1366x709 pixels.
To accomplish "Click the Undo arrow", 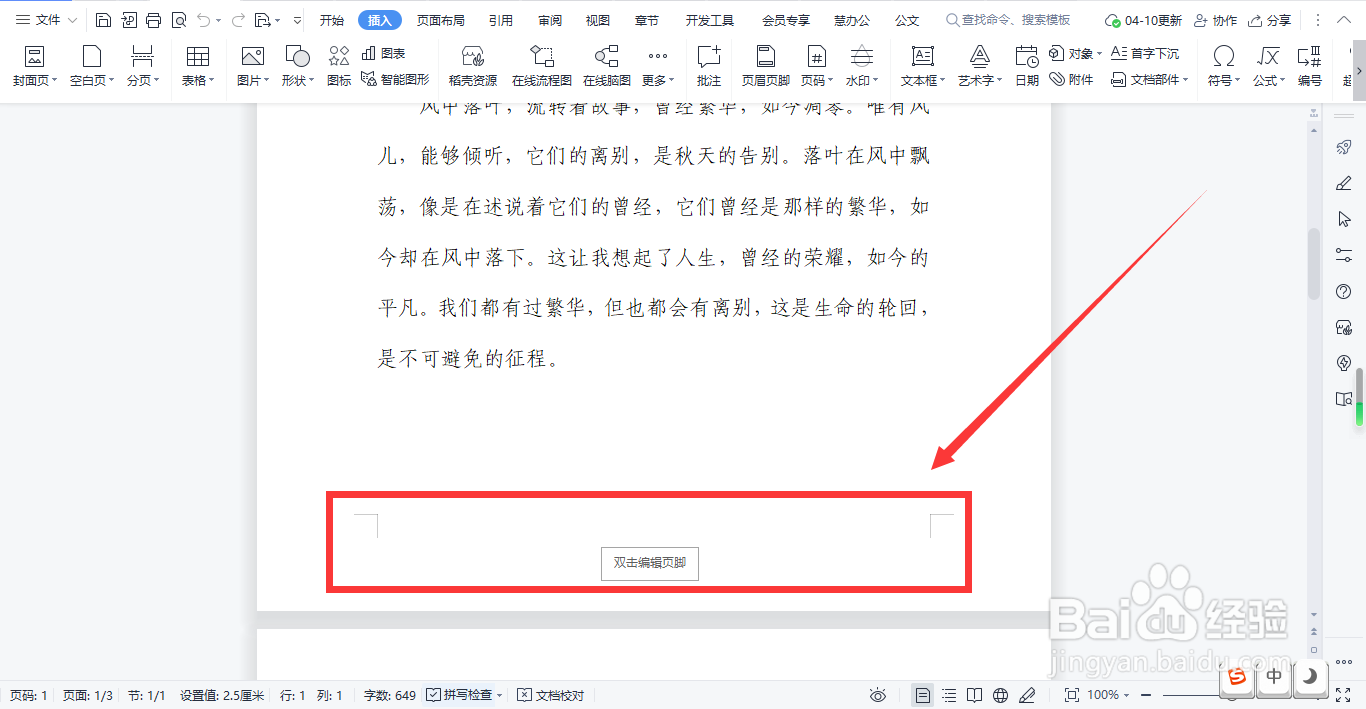I will (203, 20).
